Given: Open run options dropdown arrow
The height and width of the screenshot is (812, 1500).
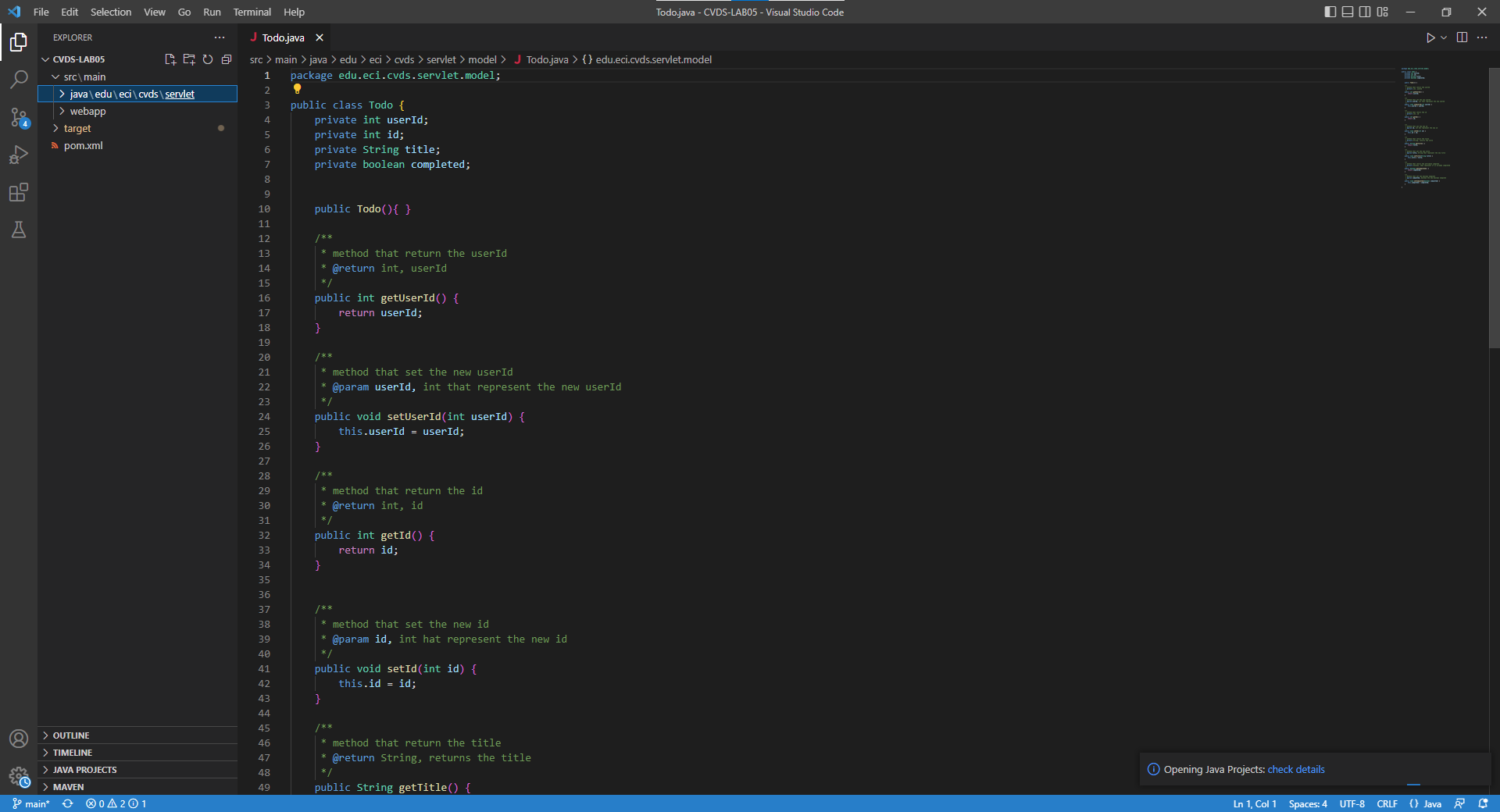Looking at the screenshot, I should (1444, 37).
